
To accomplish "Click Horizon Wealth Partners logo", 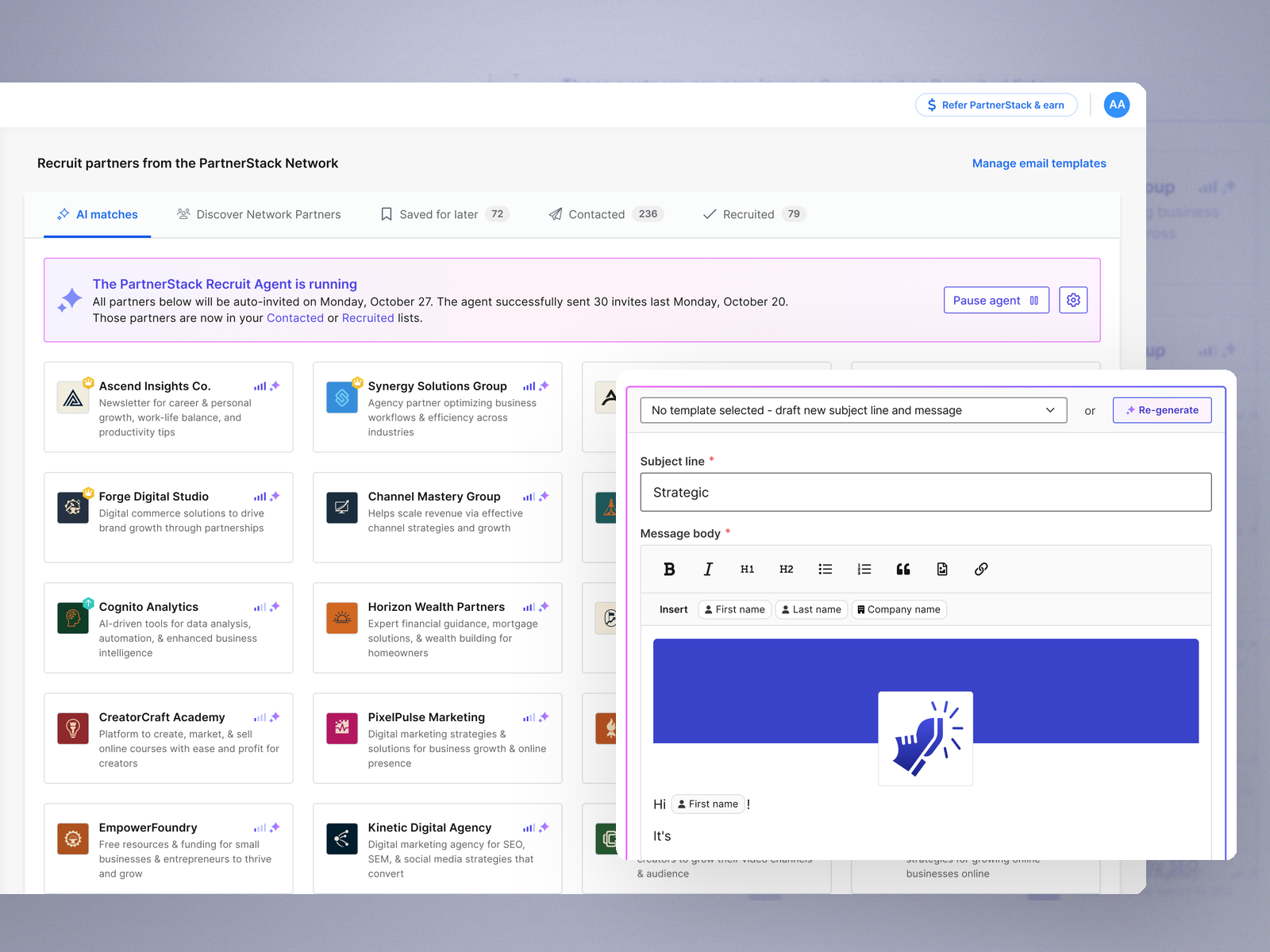I will point(342,618).
